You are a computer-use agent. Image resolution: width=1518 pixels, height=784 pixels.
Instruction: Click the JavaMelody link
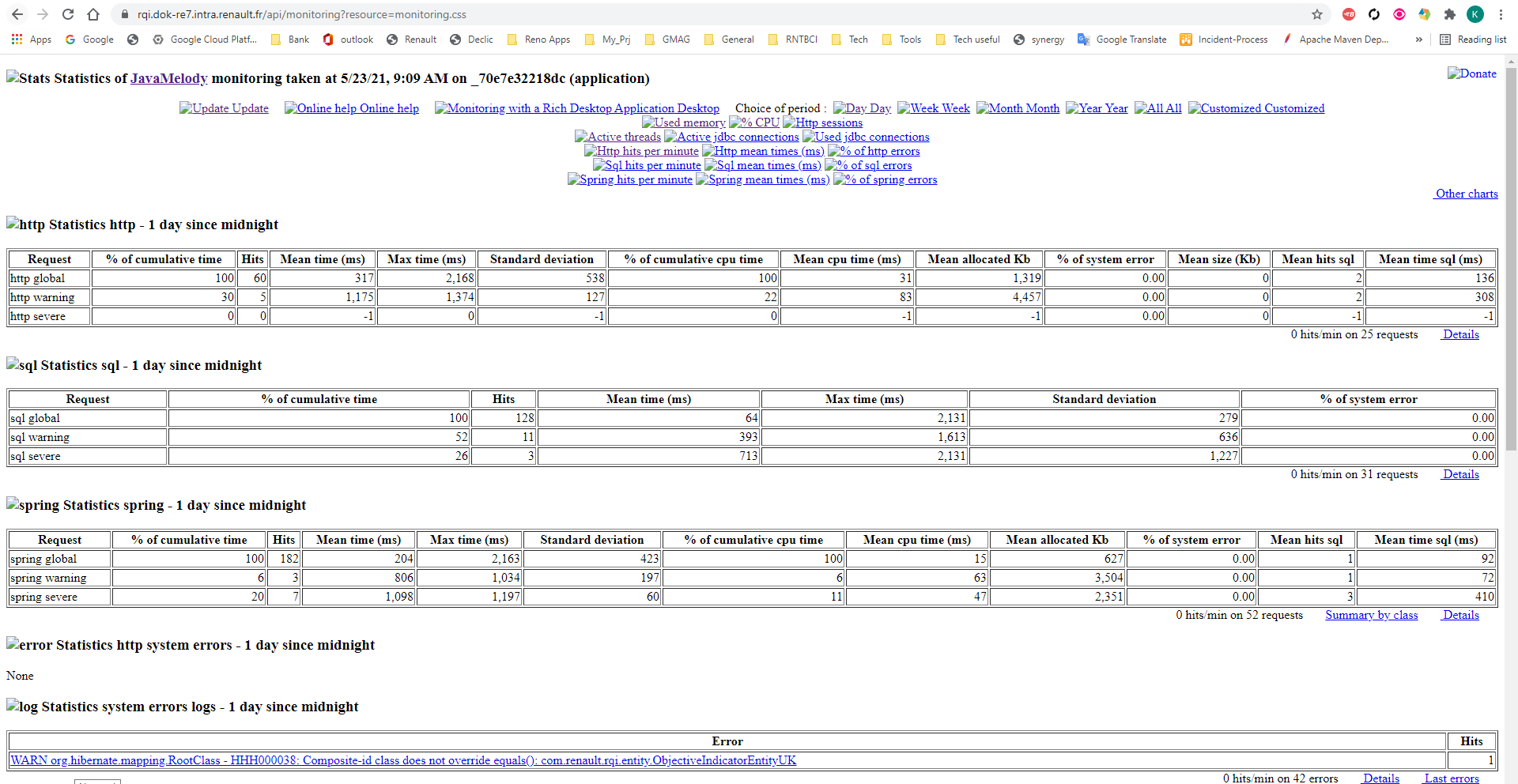tap(168, 78)
